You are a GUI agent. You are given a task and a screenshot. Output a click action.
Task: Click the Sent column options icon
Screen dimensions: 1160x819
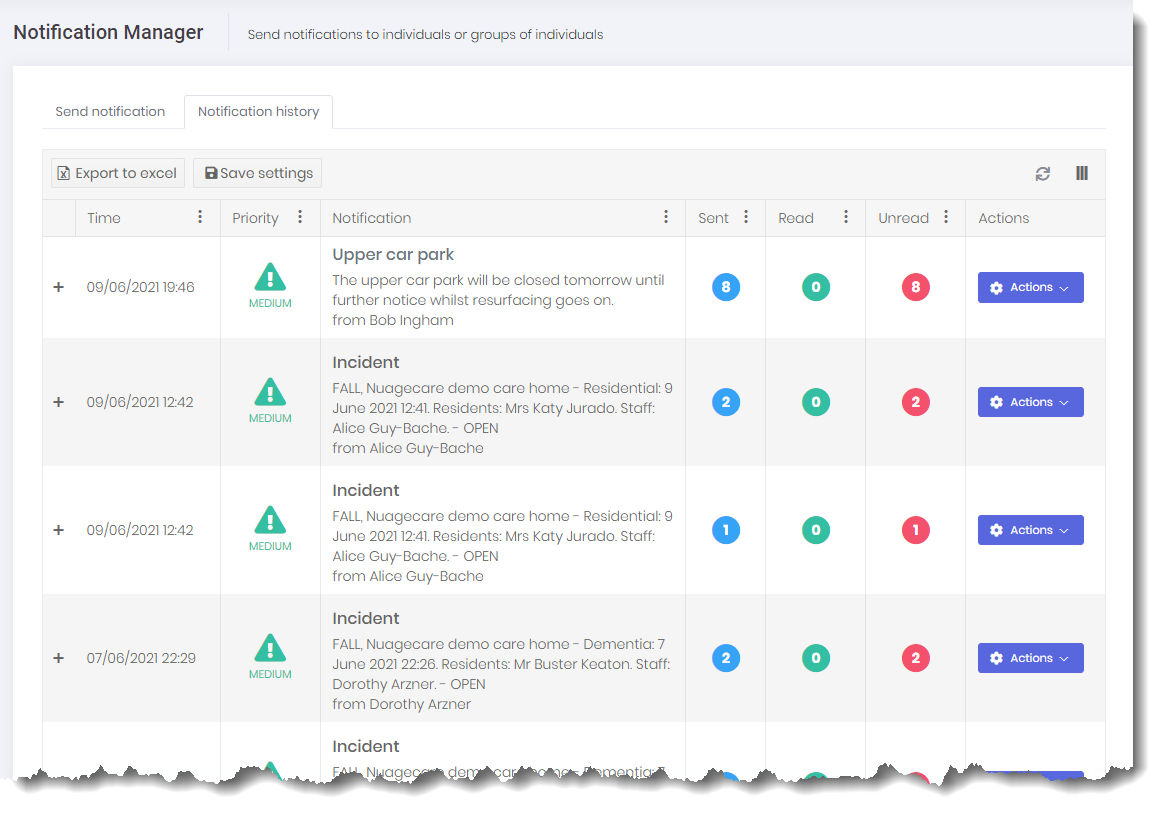point(746,217)
